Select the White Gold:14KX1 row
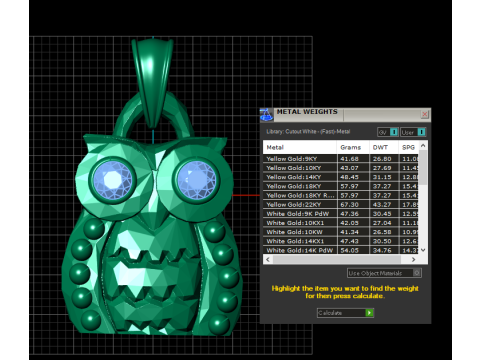Image resolution: width=480 pixels, height=360 pixels. click(x=341, y=241)
